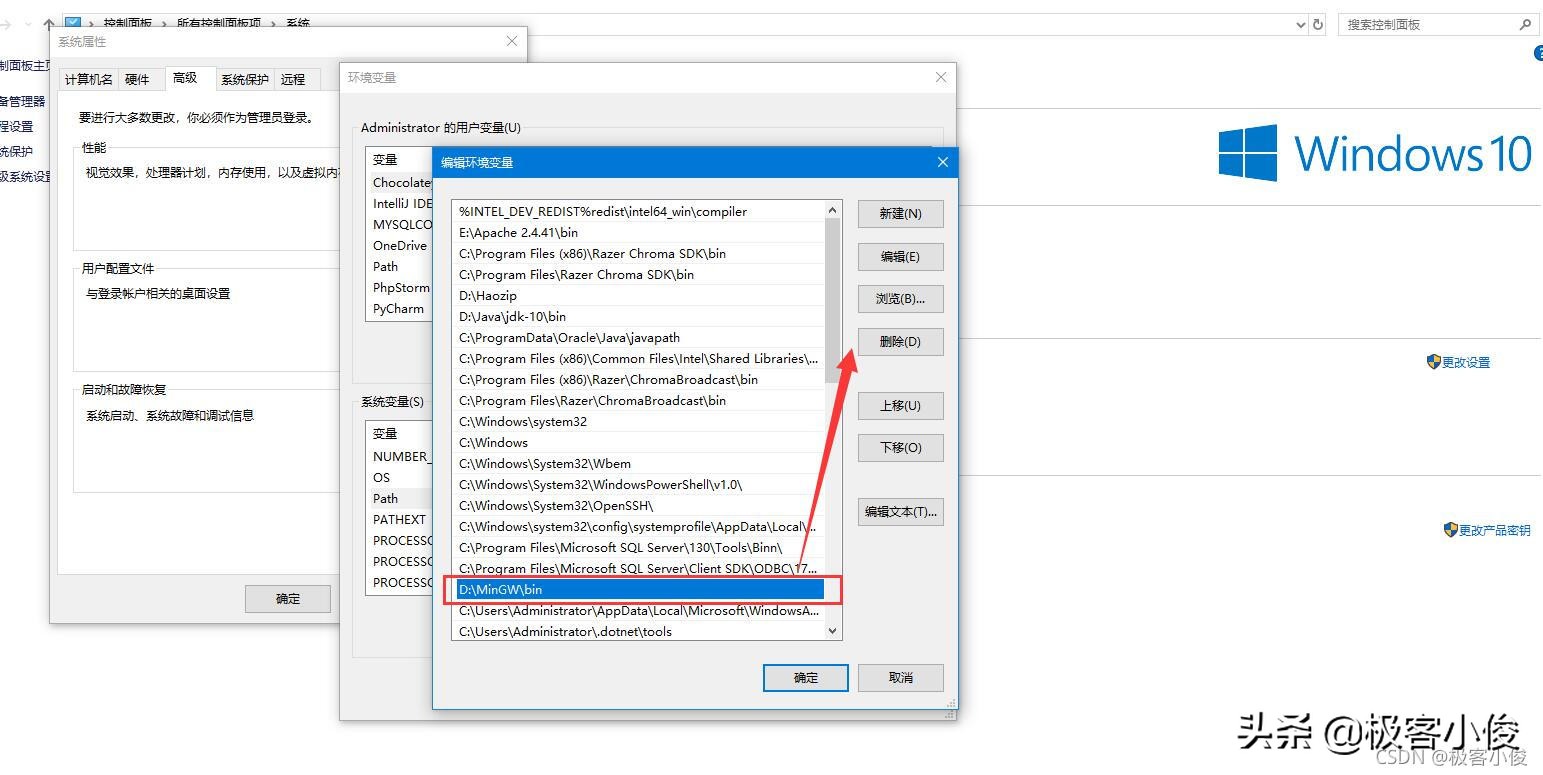Click the 新建(N) button

click(x=899, y=213)
